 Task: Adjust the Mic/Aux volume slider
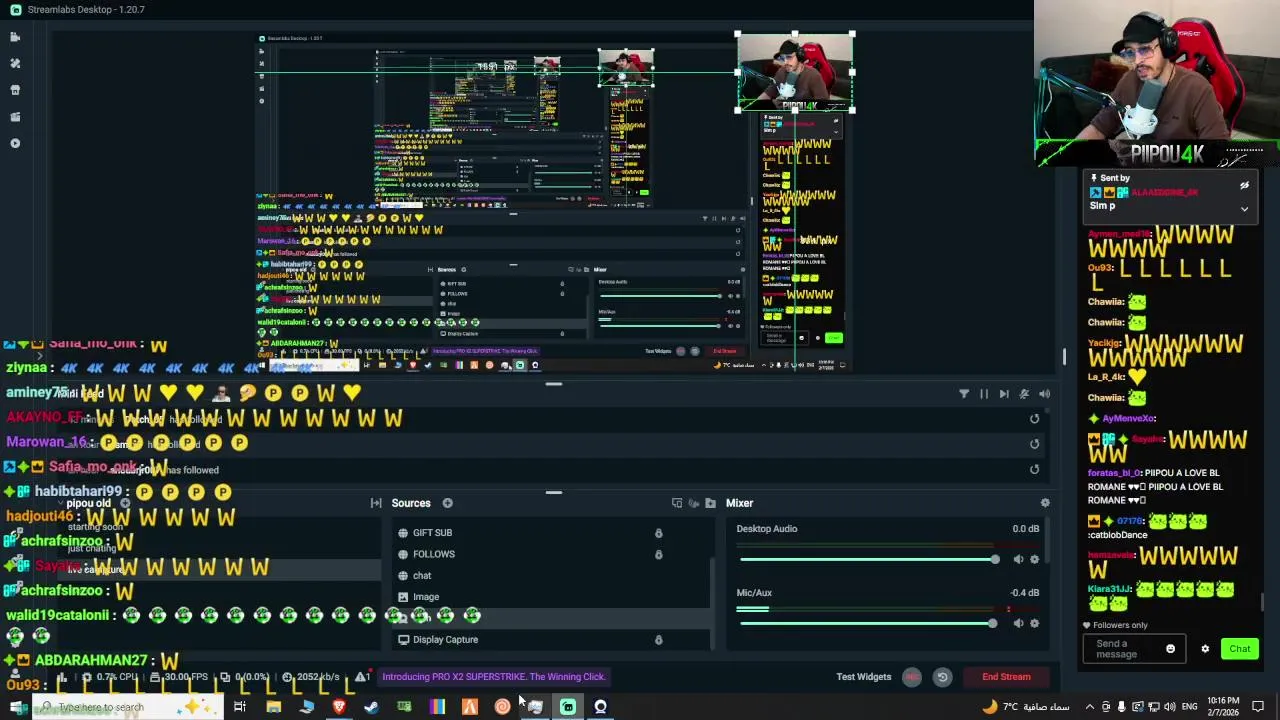point(867,623)
